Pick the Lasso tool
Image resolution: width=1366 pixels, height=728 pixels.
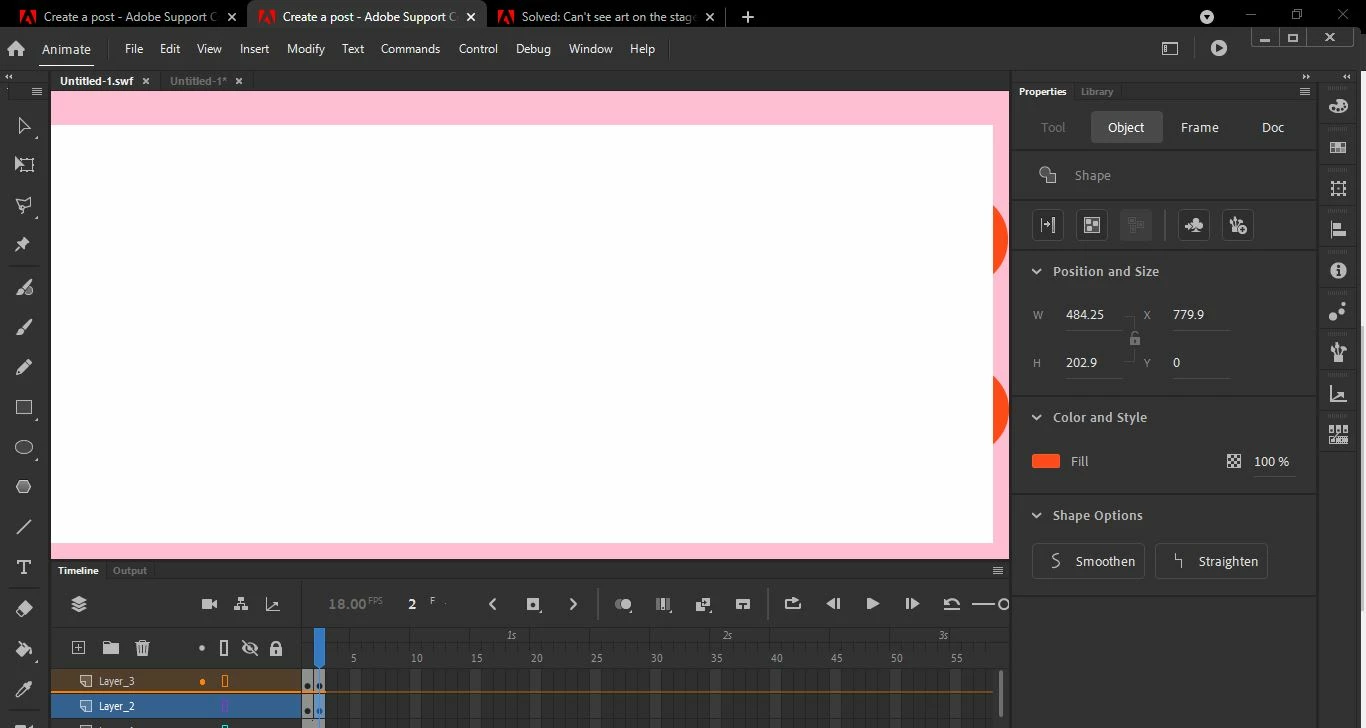click(25, 205)
